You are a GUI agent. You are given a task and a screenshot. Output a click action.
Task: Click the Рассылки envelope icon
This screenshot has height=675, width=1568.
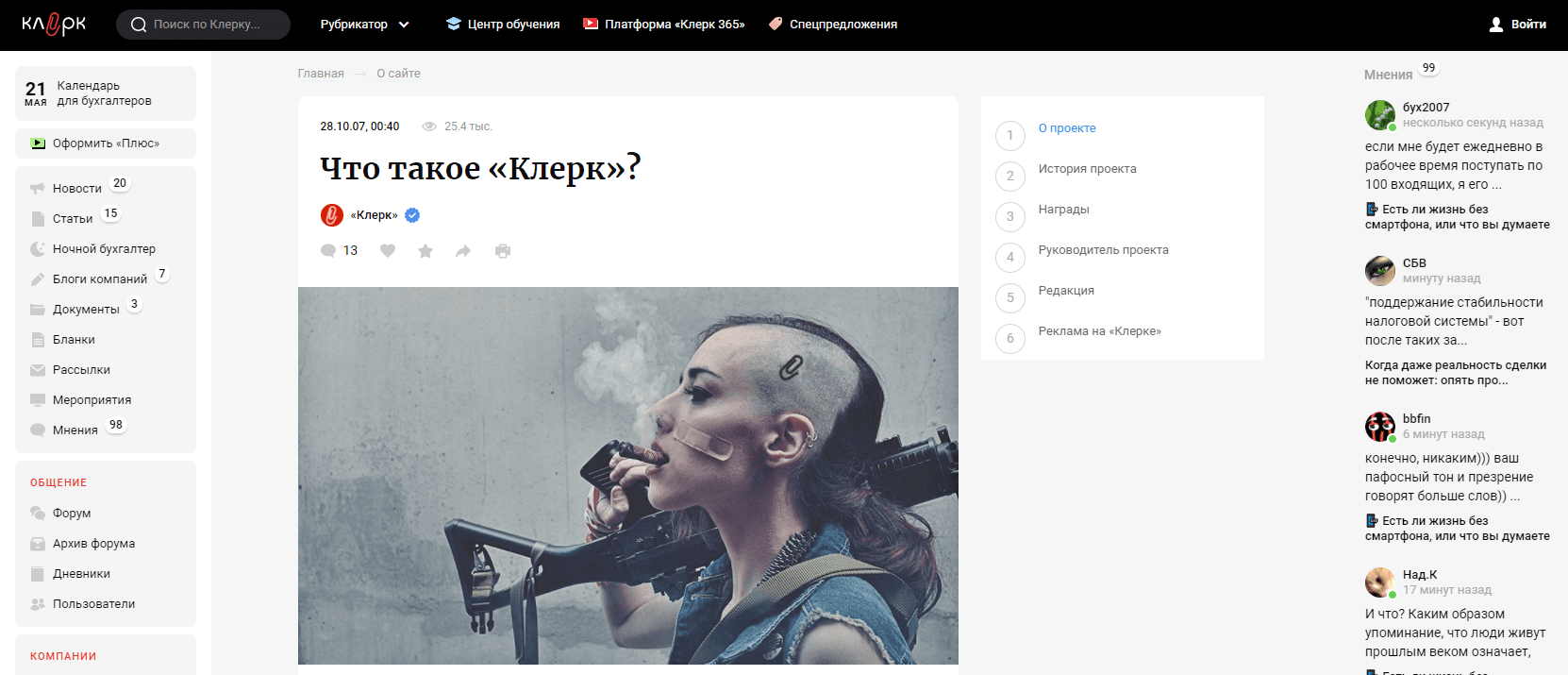38,369
